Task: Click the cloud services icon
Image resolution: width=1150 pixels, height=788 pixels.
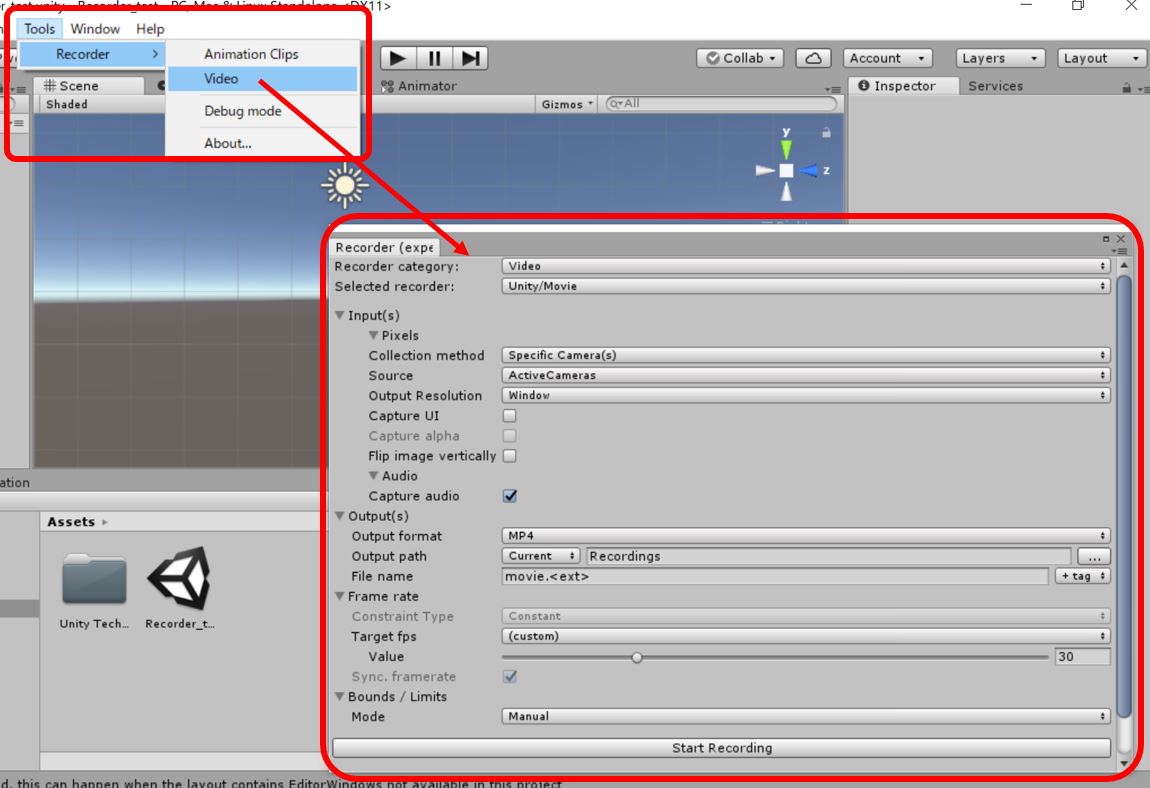Action: click(813, 58)
